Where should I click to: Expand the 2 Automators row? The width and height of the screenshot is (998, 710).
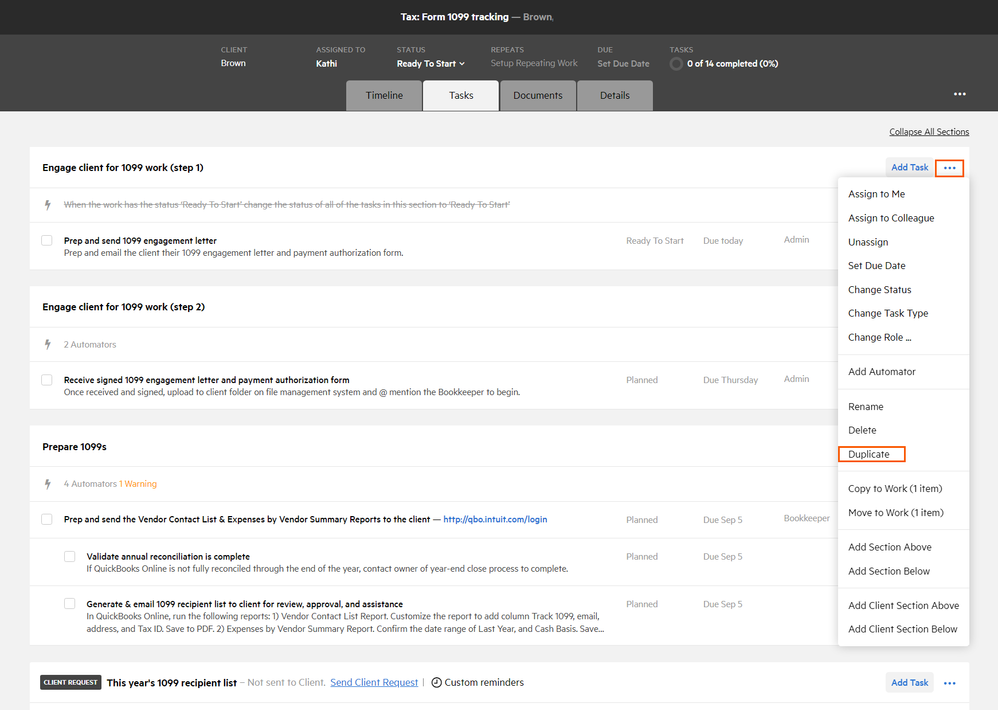(x=90, y=345)
